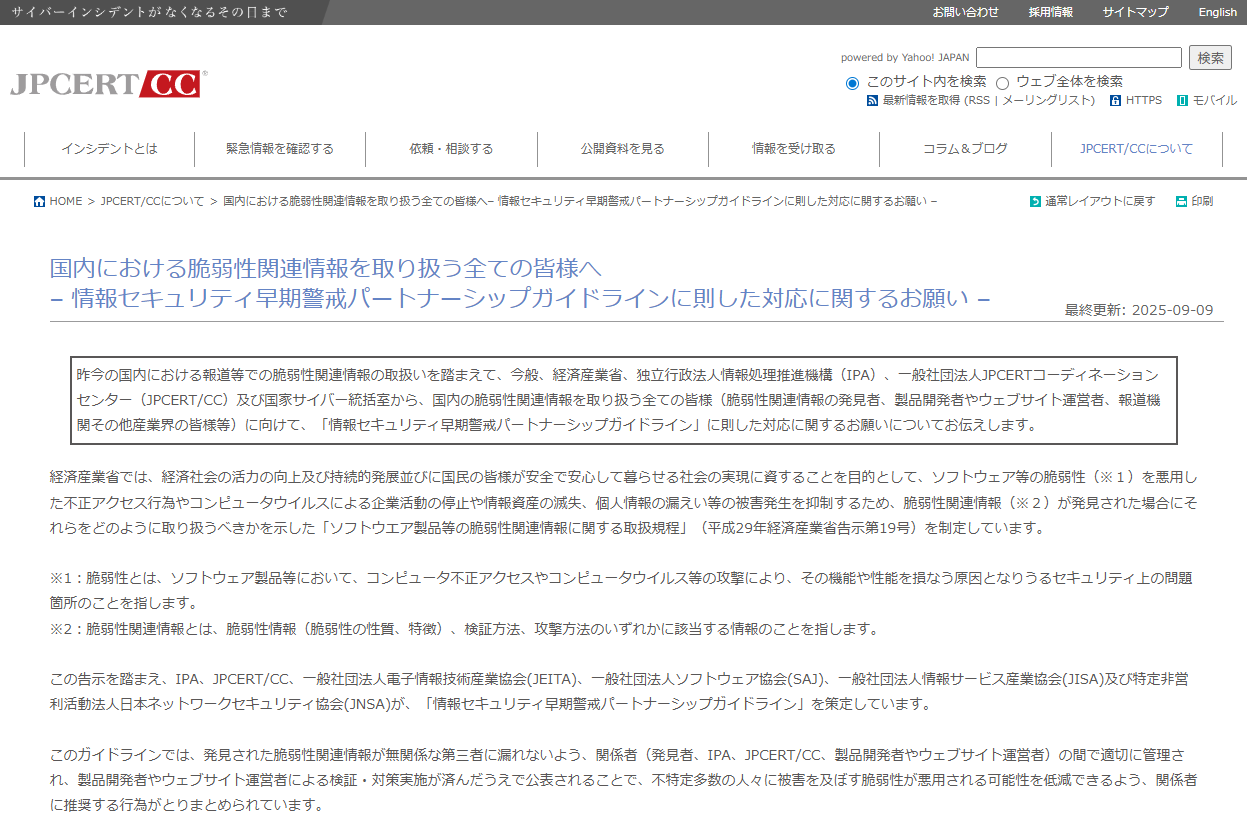Select ウェブ全体を検索 radio button

click(x=1002, y=82)
